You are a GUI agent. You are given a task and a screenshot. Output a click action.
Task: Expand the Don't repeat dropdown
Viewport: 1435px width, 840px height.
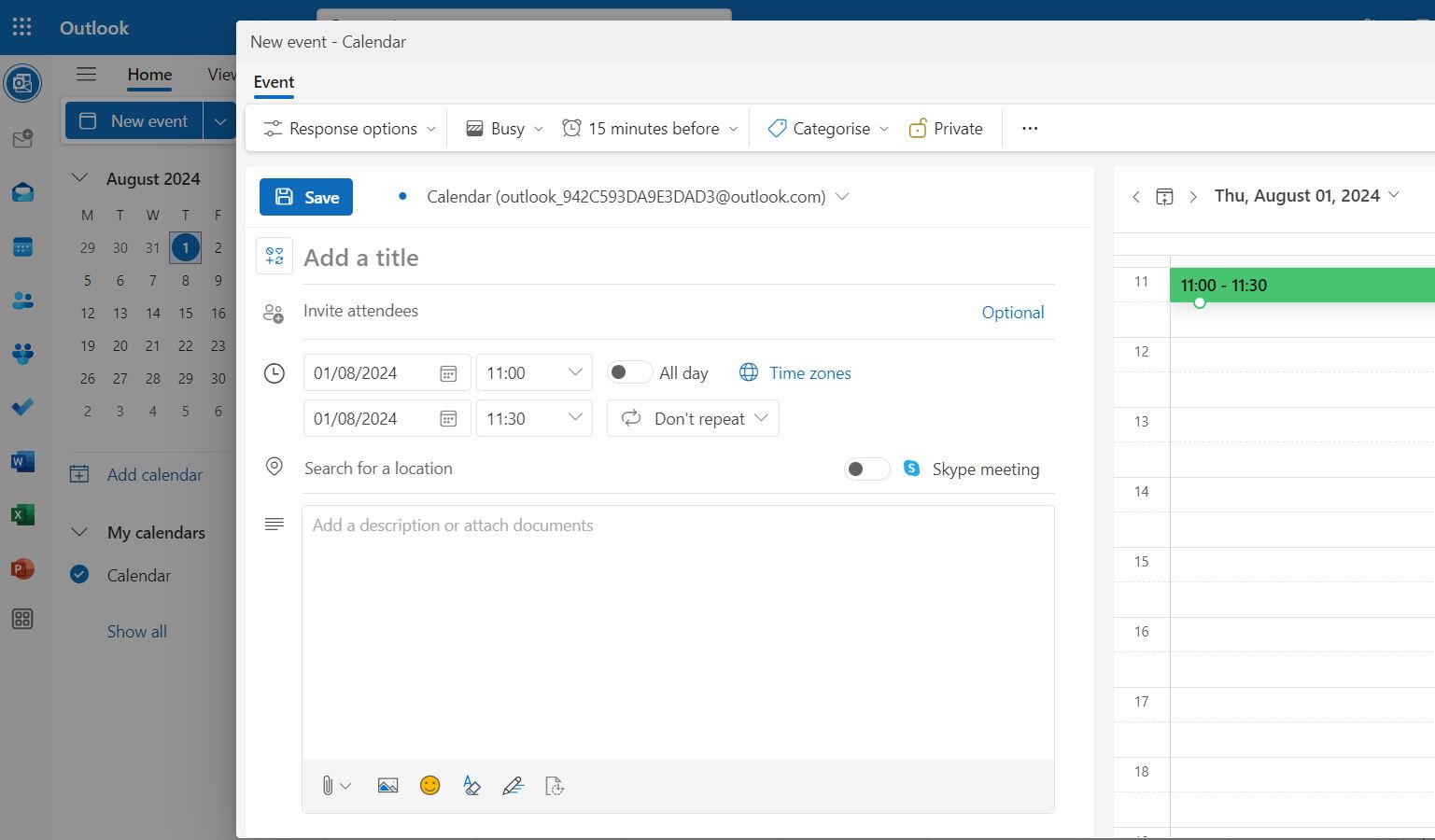point(693,418)
